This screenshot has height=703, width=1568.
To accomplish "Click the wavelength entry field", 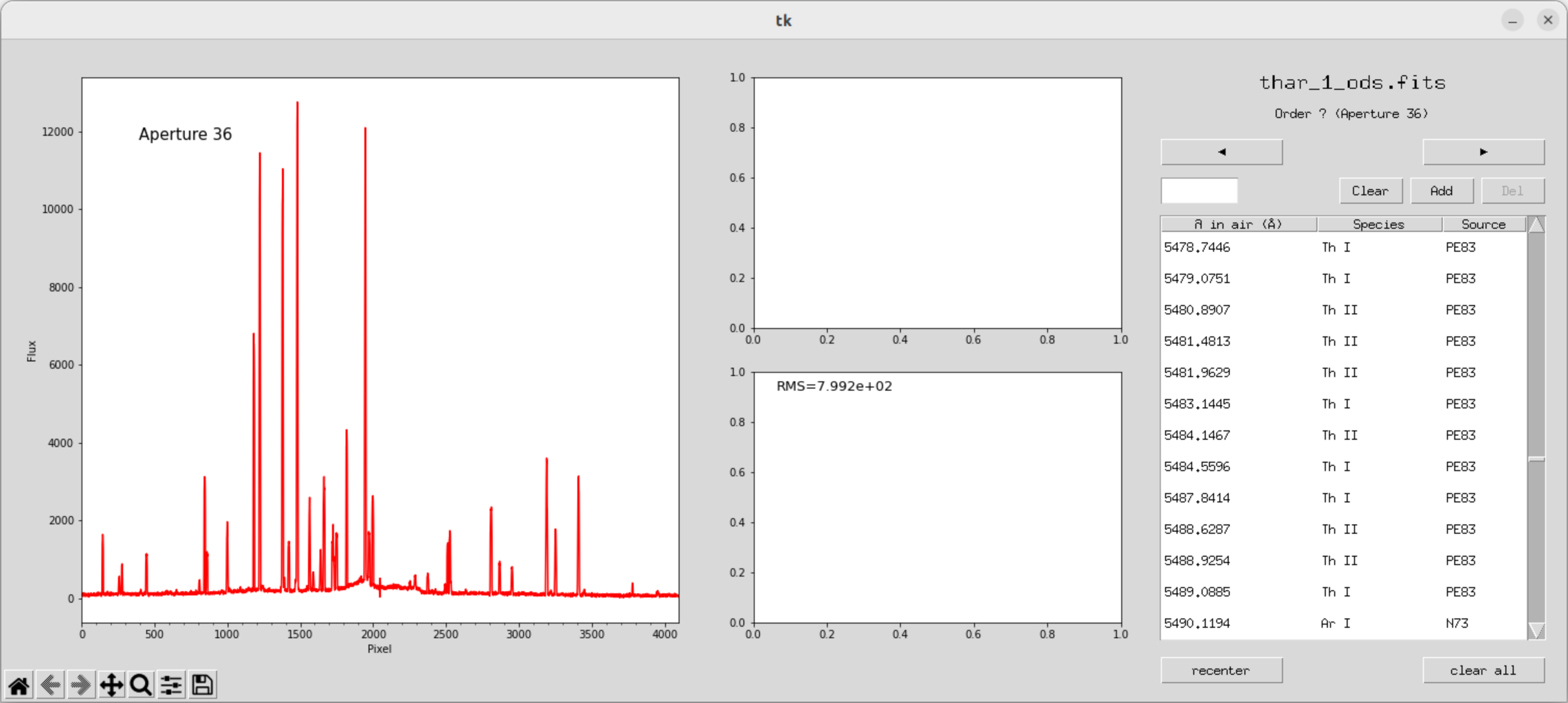I will pyautogui.click(x=1198, y=191).
